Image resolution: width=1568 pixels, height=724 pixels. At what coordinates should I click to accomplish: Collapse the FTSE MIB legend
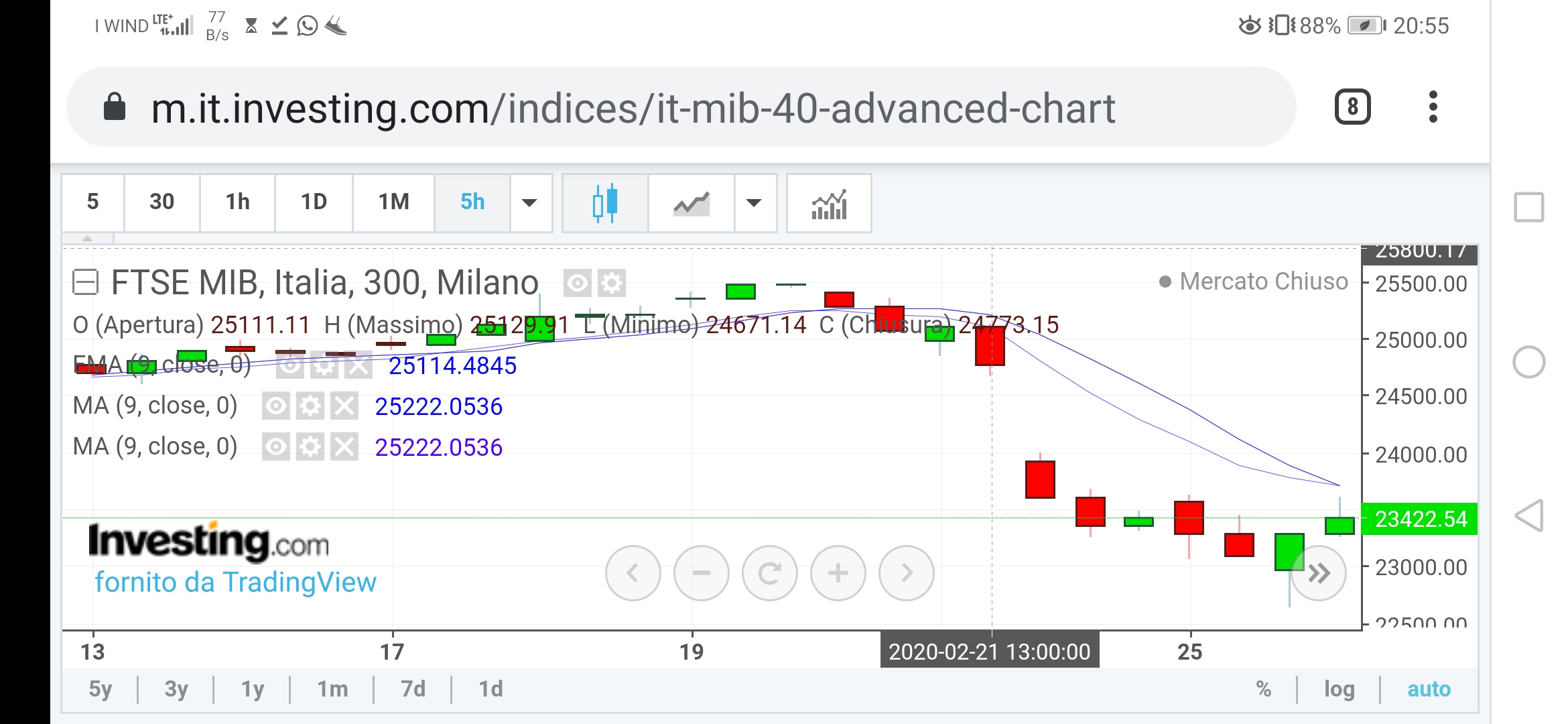85,282
